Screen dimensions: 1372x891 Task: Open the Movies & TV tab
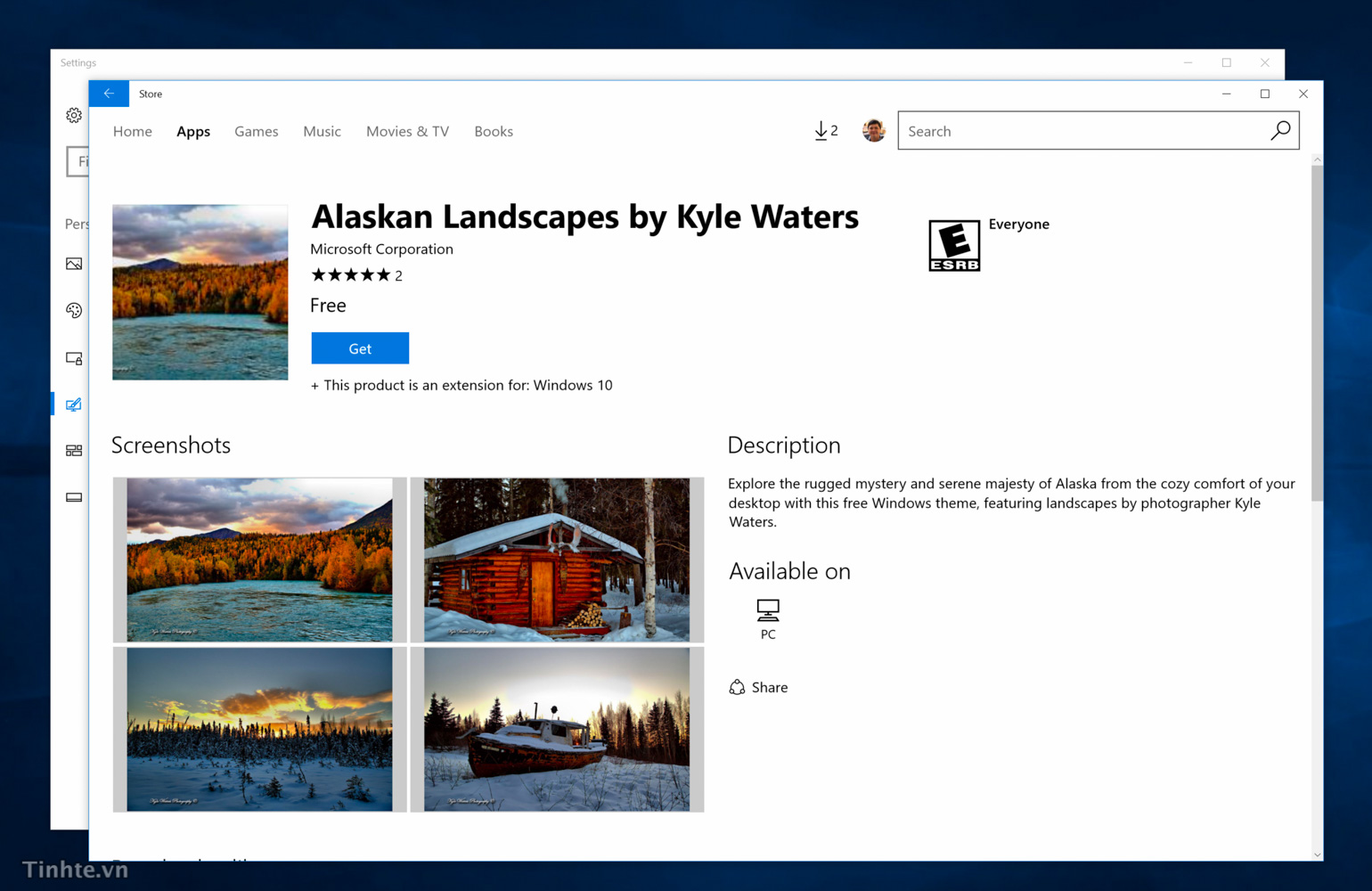pyautogui.click(x=407, y=131)
